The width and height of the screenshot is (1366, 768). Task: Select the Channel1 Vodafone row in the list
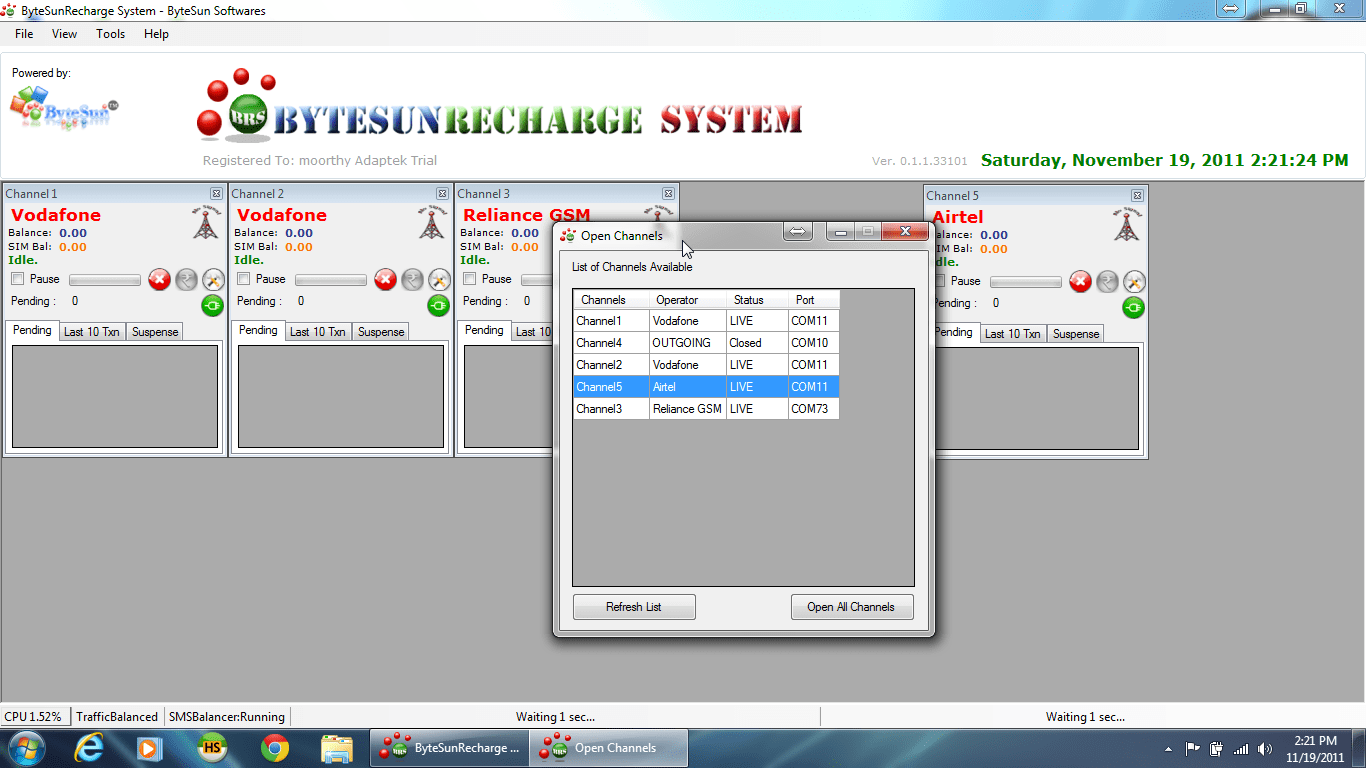pos(706,321)
